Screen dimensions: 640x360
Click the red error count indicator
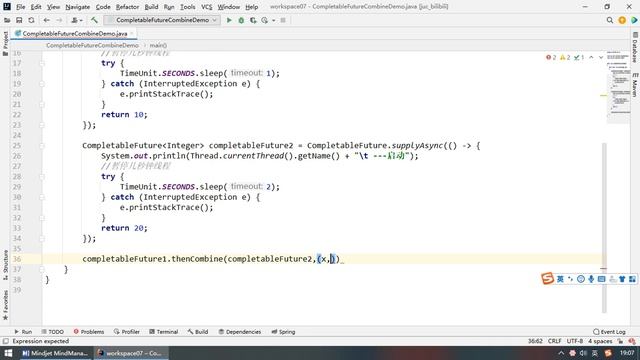551,58
